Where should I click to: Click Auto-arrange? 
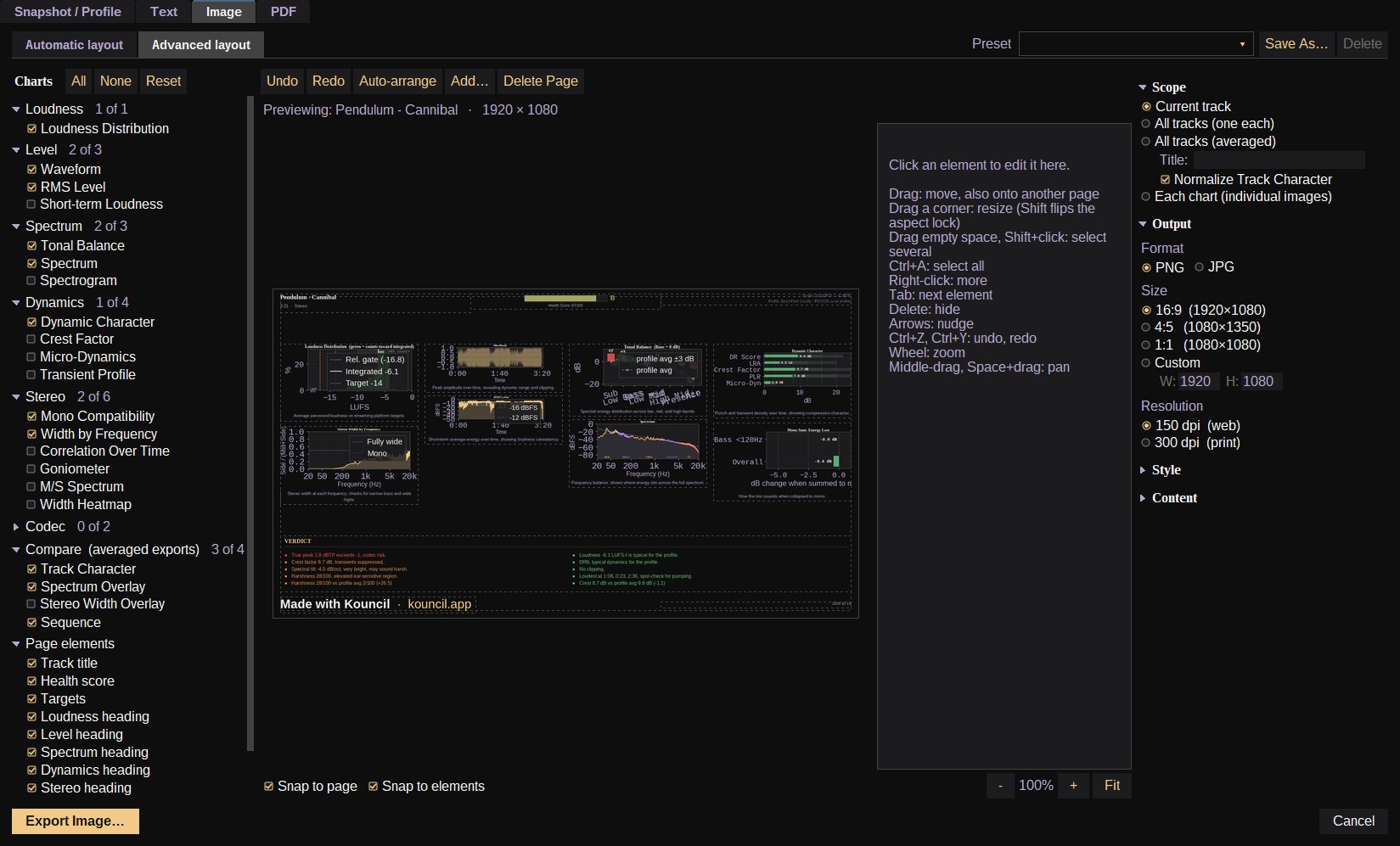pyautogui.click(x=397, y=81)
